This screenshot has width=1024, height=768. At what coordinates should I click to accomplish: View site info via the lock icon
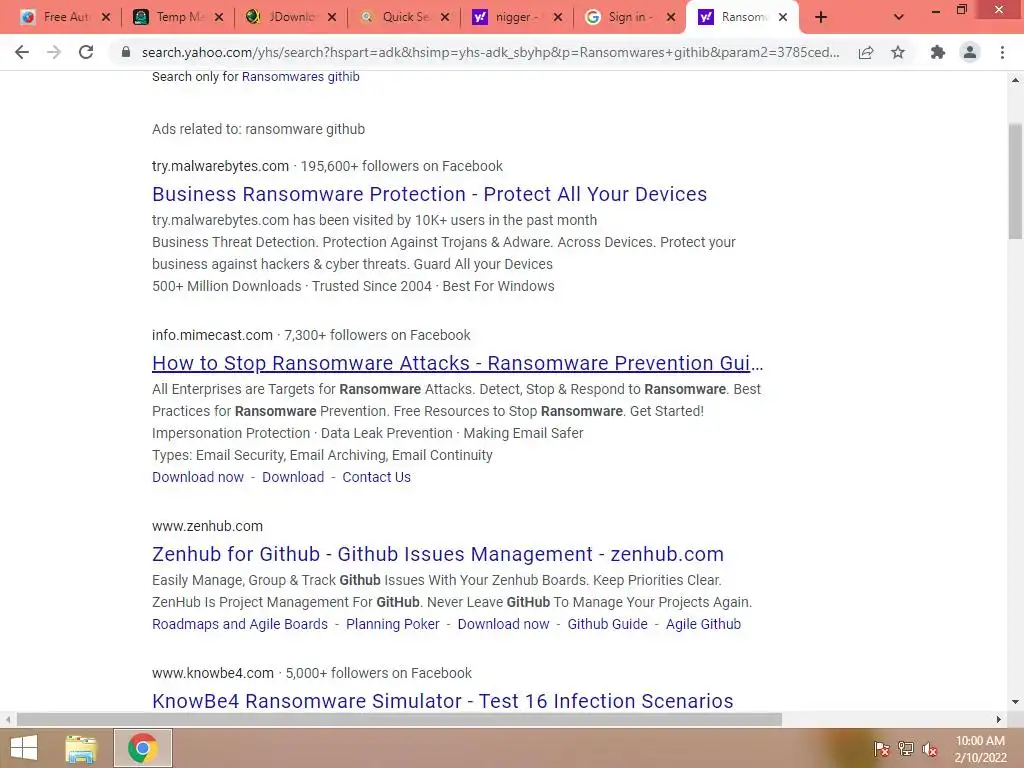click(x=126, y=52)
